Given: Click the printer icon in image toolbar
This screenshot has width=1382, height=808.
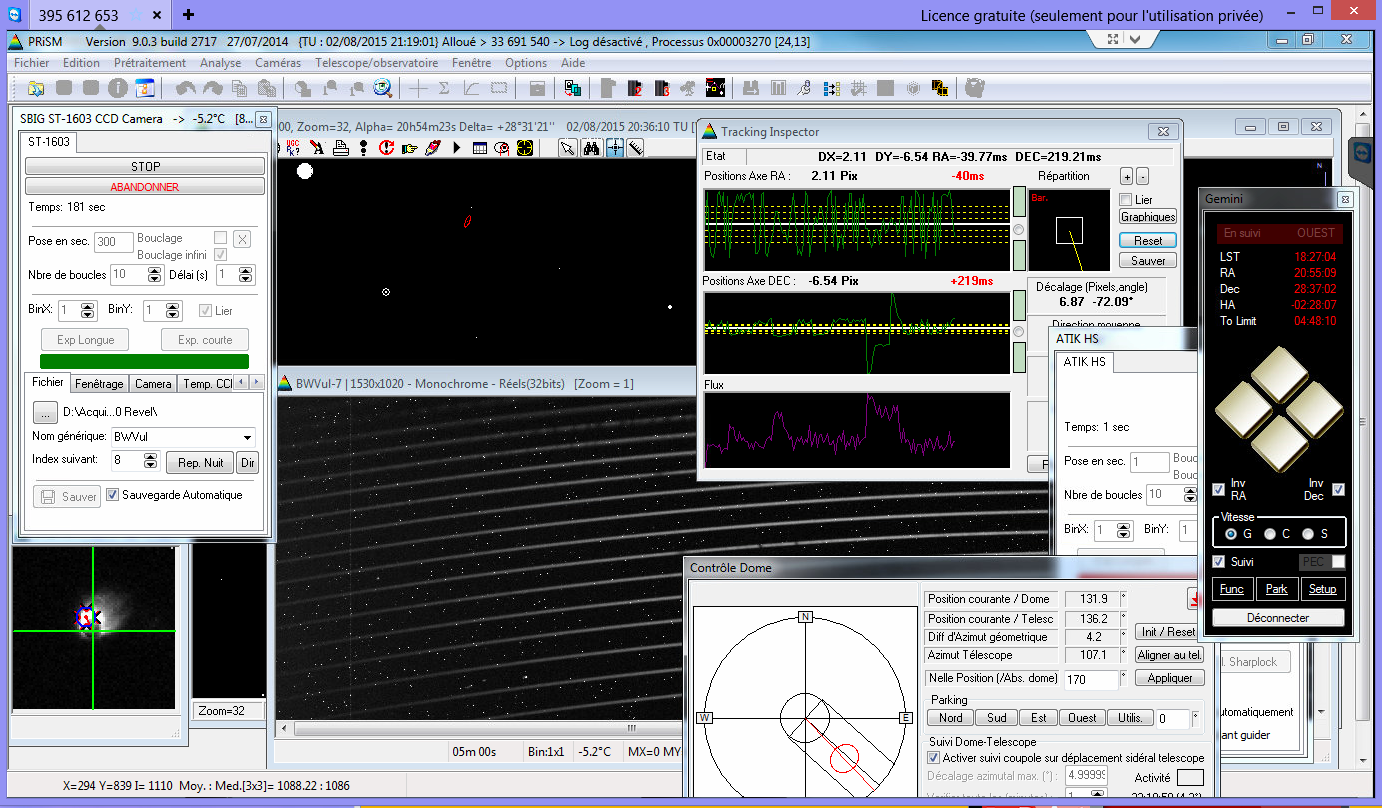Looking at the screenshot, I should (x=341, y=148).
